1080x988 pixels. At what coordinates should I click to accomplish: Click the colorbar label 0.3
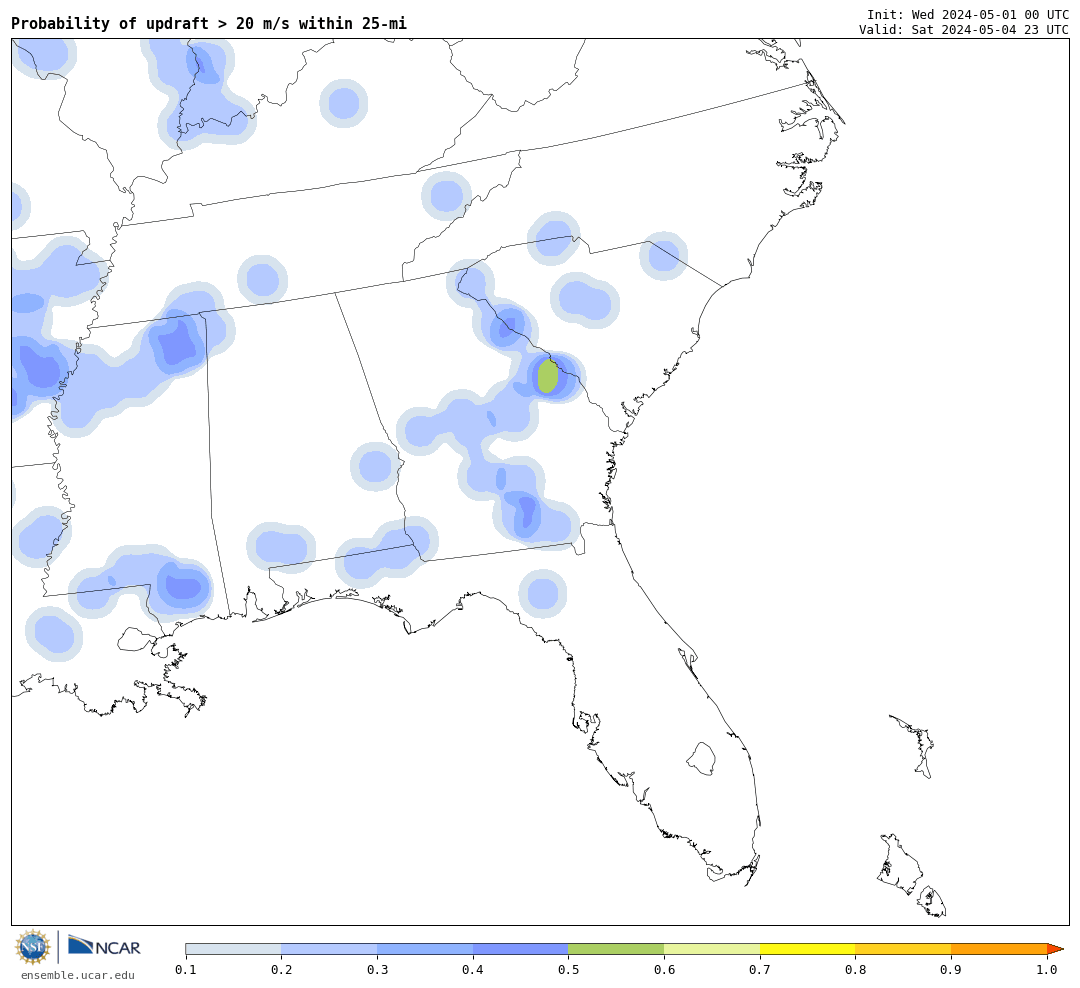pyautogui.click(x=377, y=969)
